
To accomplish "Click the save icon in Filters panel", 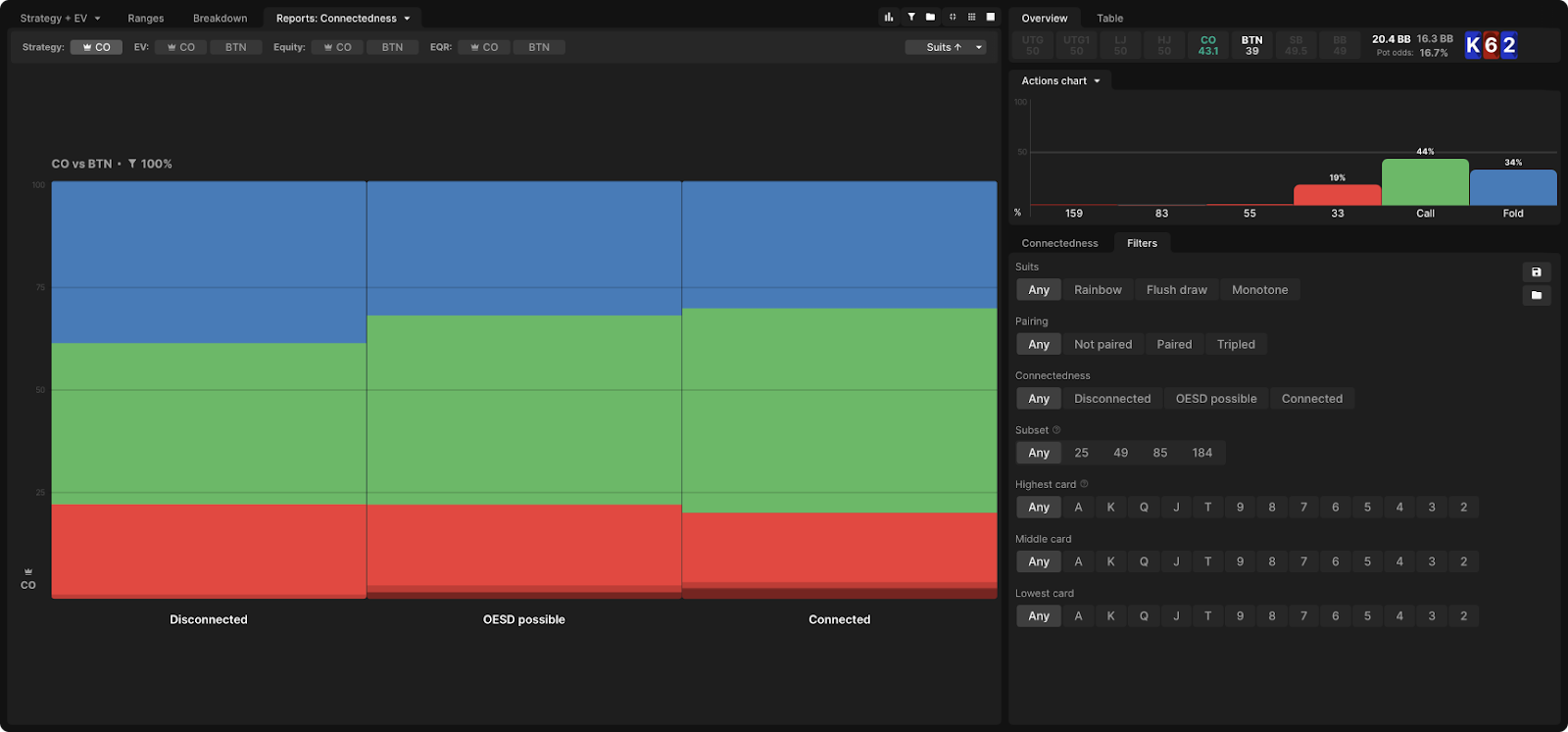I will tap(1536, 272).
